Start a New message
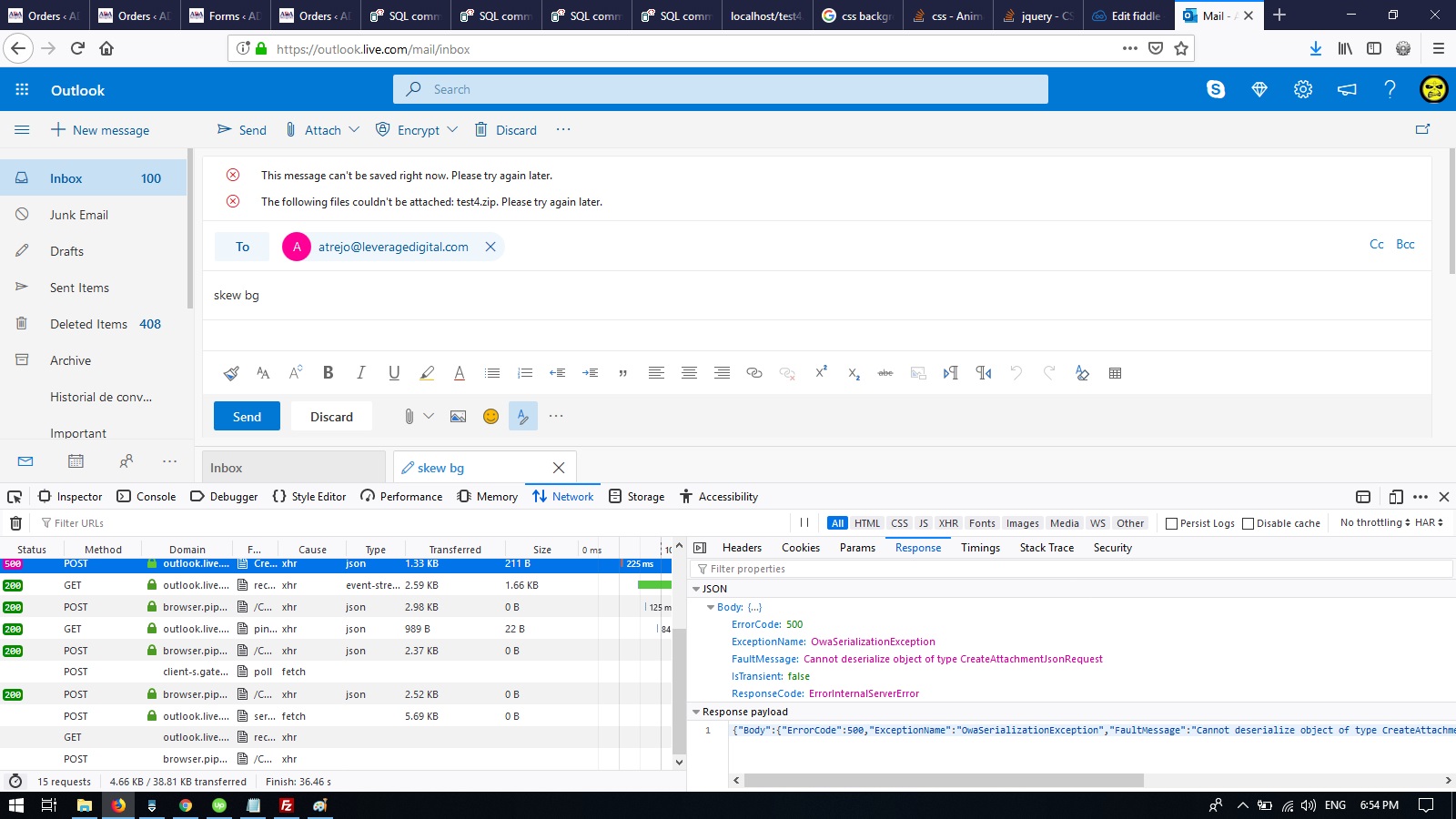Viewport: 1456px width, 819px height. [x=100, y=129]
